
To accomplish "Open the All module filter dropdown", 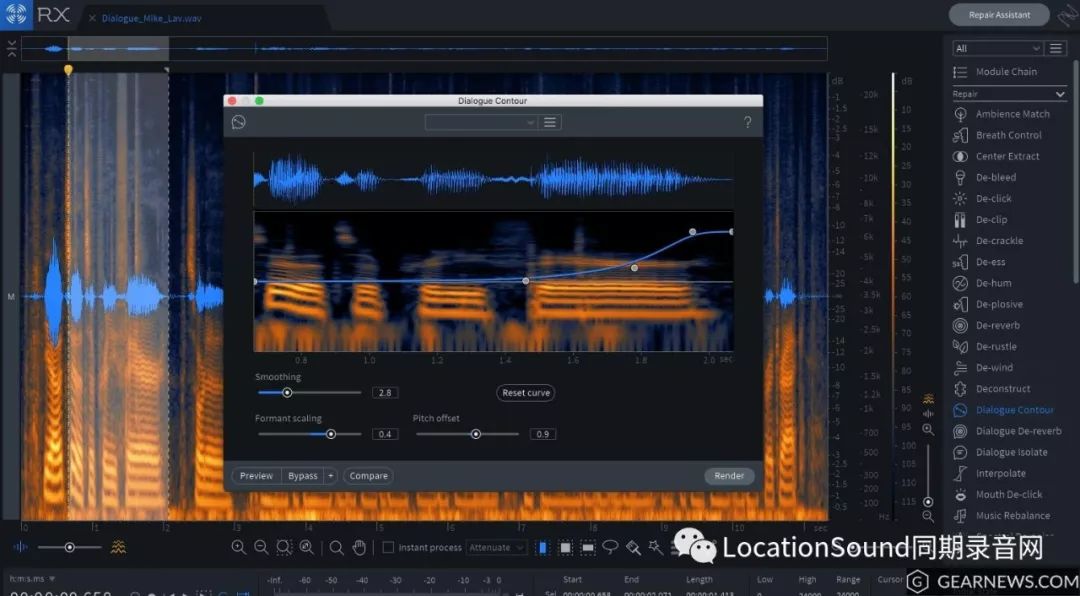I will pyautogui.click(x=997, y=48).
